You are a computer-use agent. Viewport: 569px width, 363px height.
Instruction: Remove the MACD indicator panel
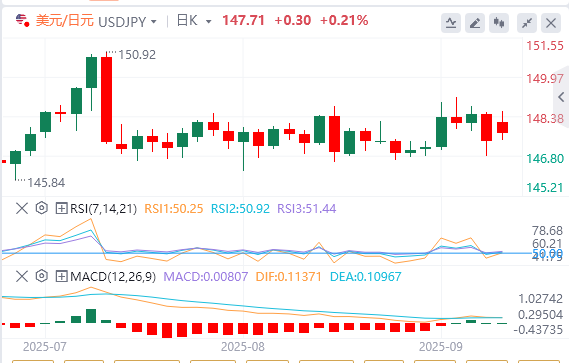22,277
